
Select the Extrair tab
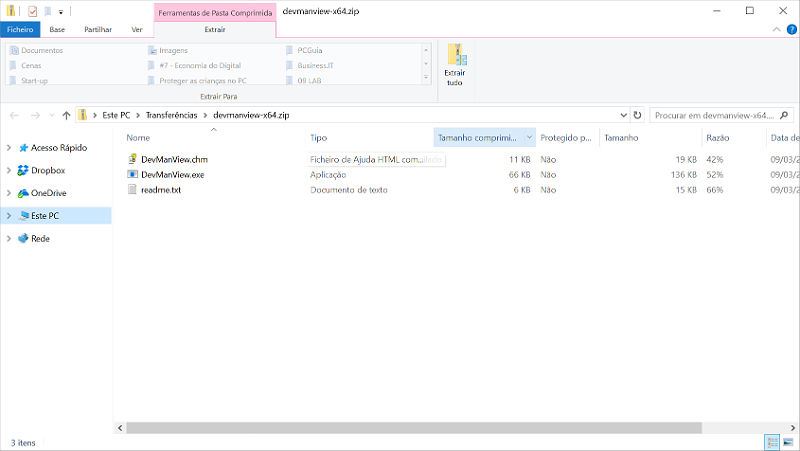click(215, 30)
